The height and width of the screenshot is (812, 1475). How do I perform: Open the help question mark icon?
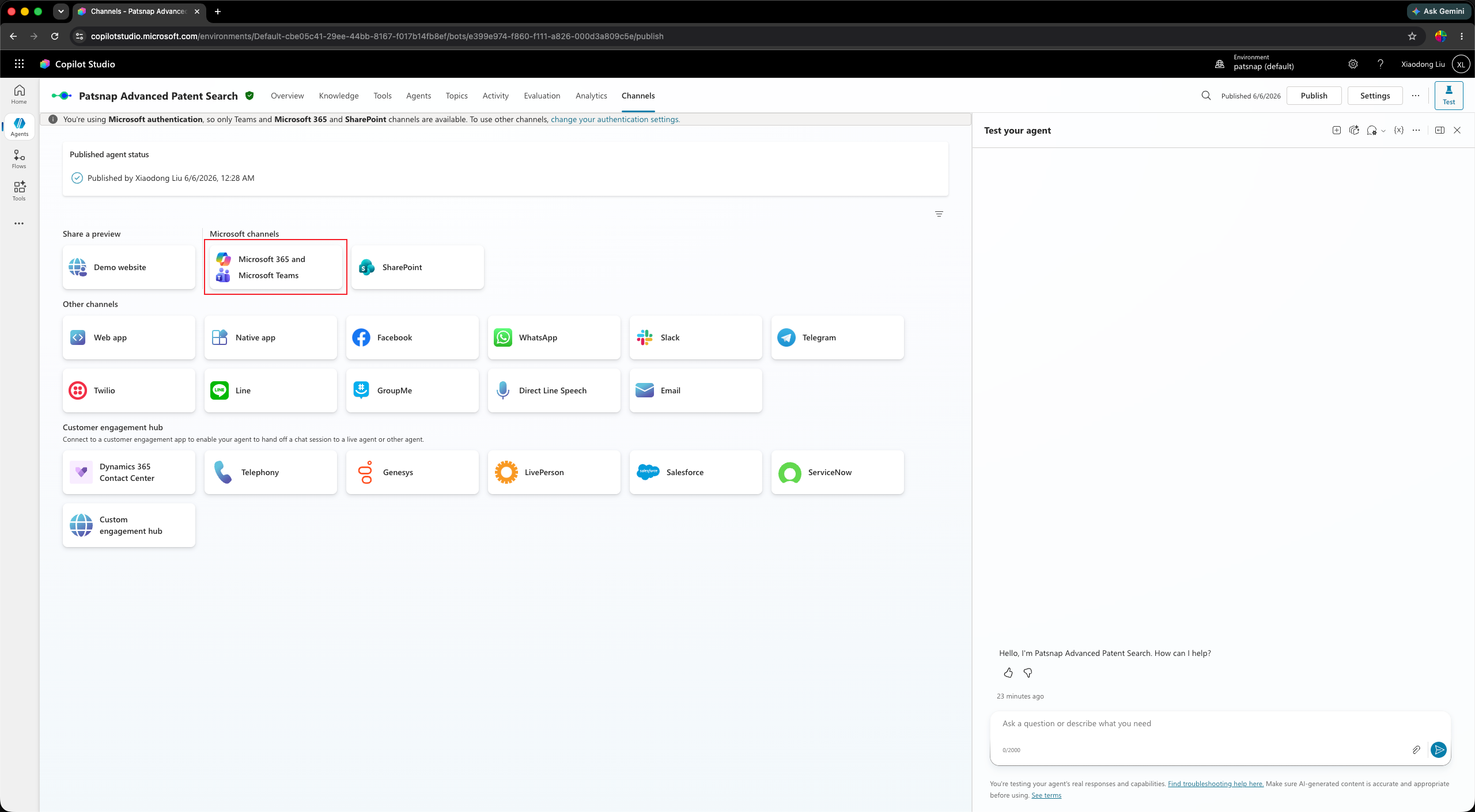pyautogui.click(x=1381, y=64)
